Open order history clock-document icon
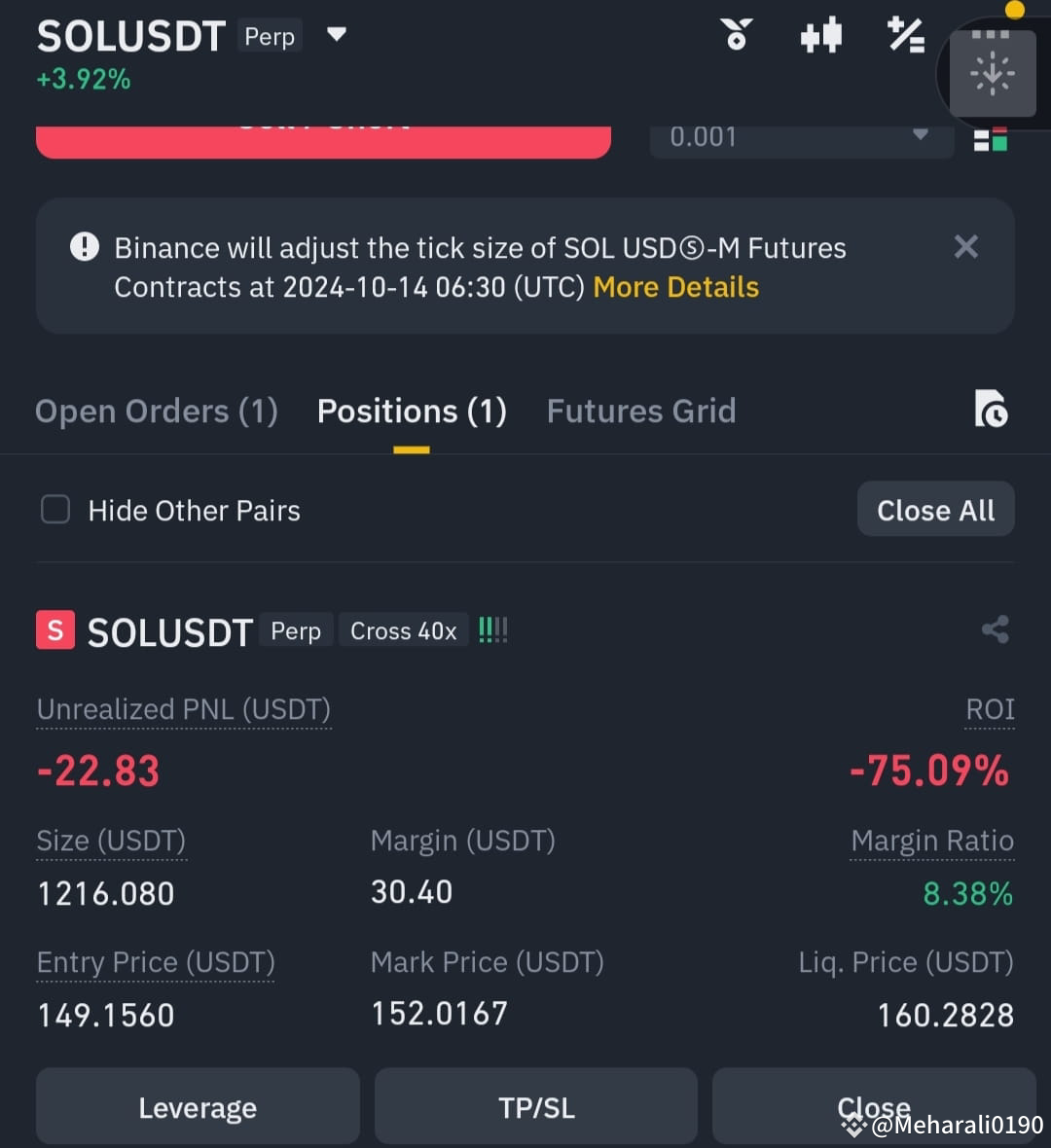The width and height of the screenshot is (1051, 1148). [x=991, y=410]
